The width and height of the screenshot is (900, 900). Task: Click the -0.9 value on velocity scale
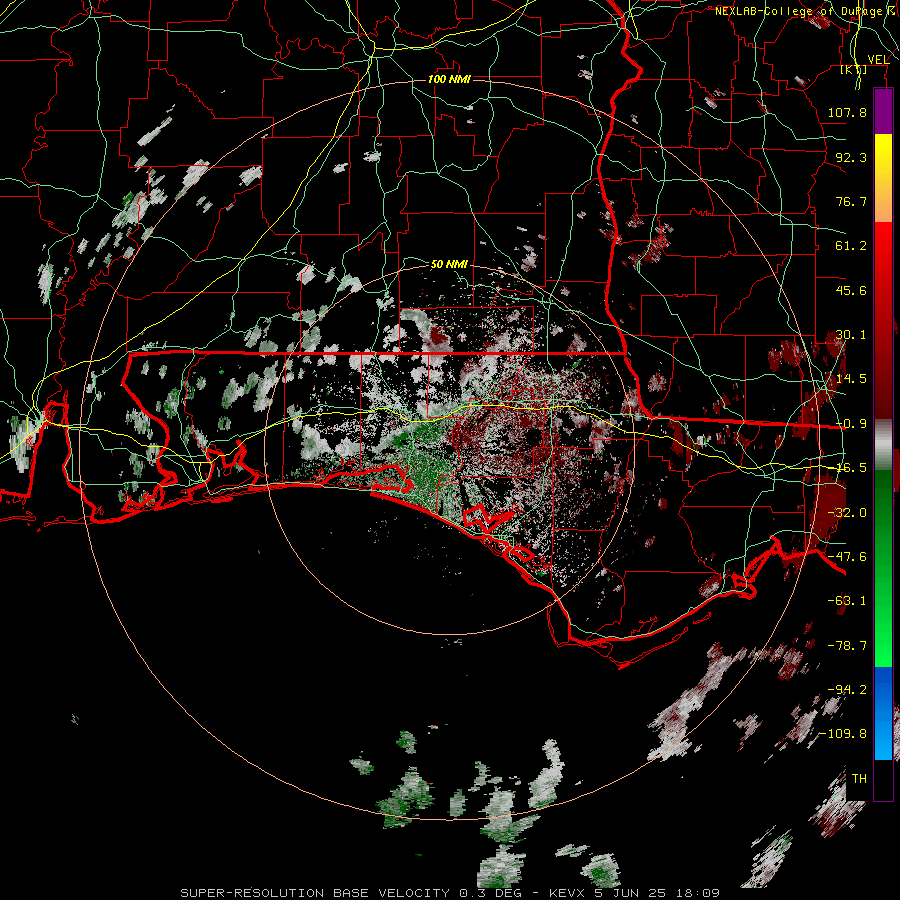pyautogui.click(x=851, y=424)
